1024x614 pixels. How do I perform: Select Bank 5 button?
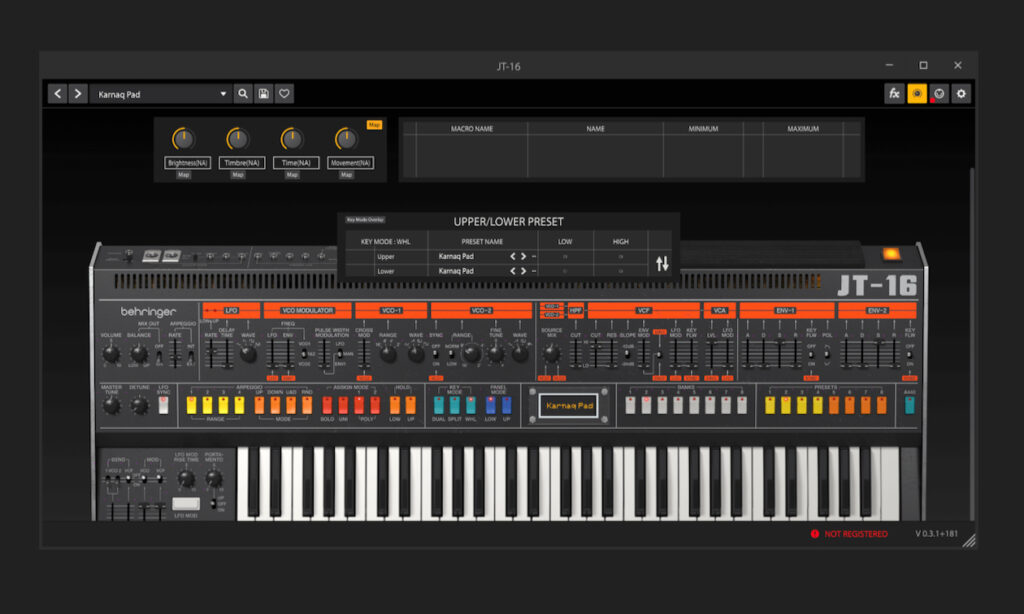694,405
